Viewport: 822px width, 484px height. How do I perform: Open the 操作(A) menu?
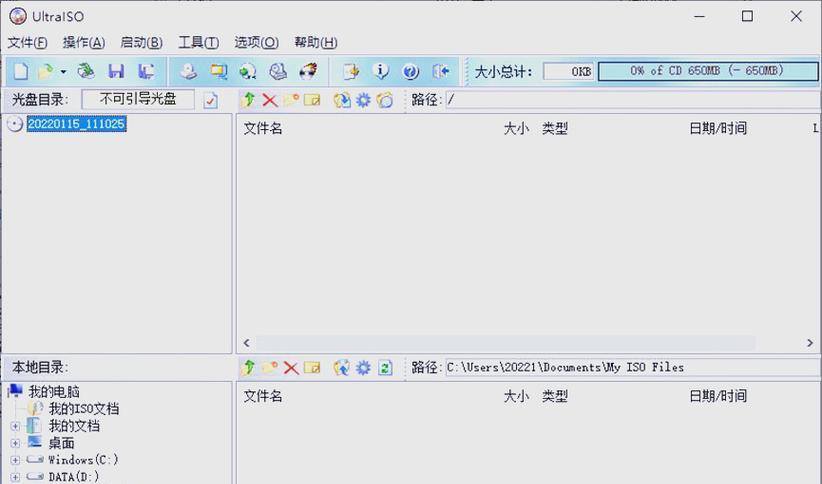(x=84, y=42)
